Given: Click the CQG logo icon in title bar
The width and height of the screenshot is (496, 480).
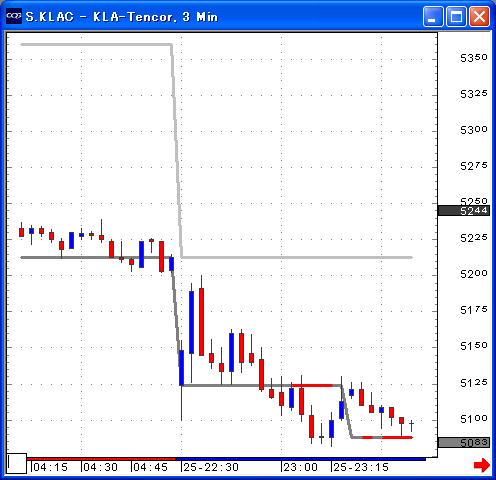Looking at the screenshot, I should (x=14, y=16).
